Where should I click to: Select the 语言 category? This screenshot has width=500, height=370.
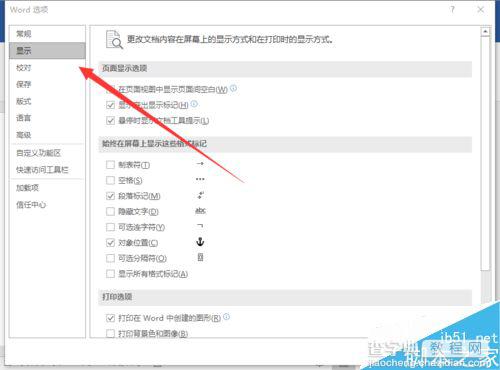coord(47,118)
